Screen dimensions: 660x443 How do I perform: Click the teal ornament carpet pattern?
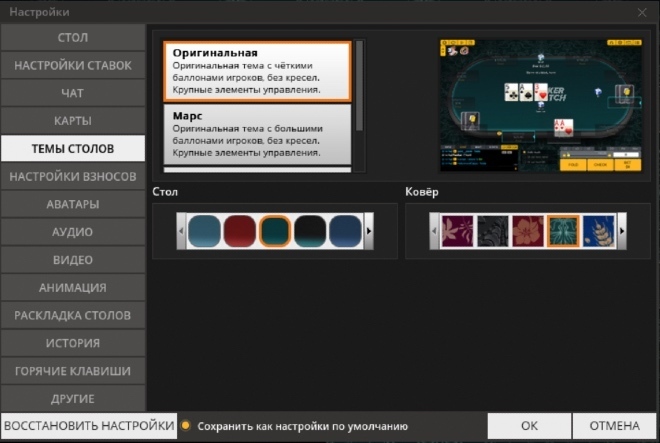coord(563,232)
